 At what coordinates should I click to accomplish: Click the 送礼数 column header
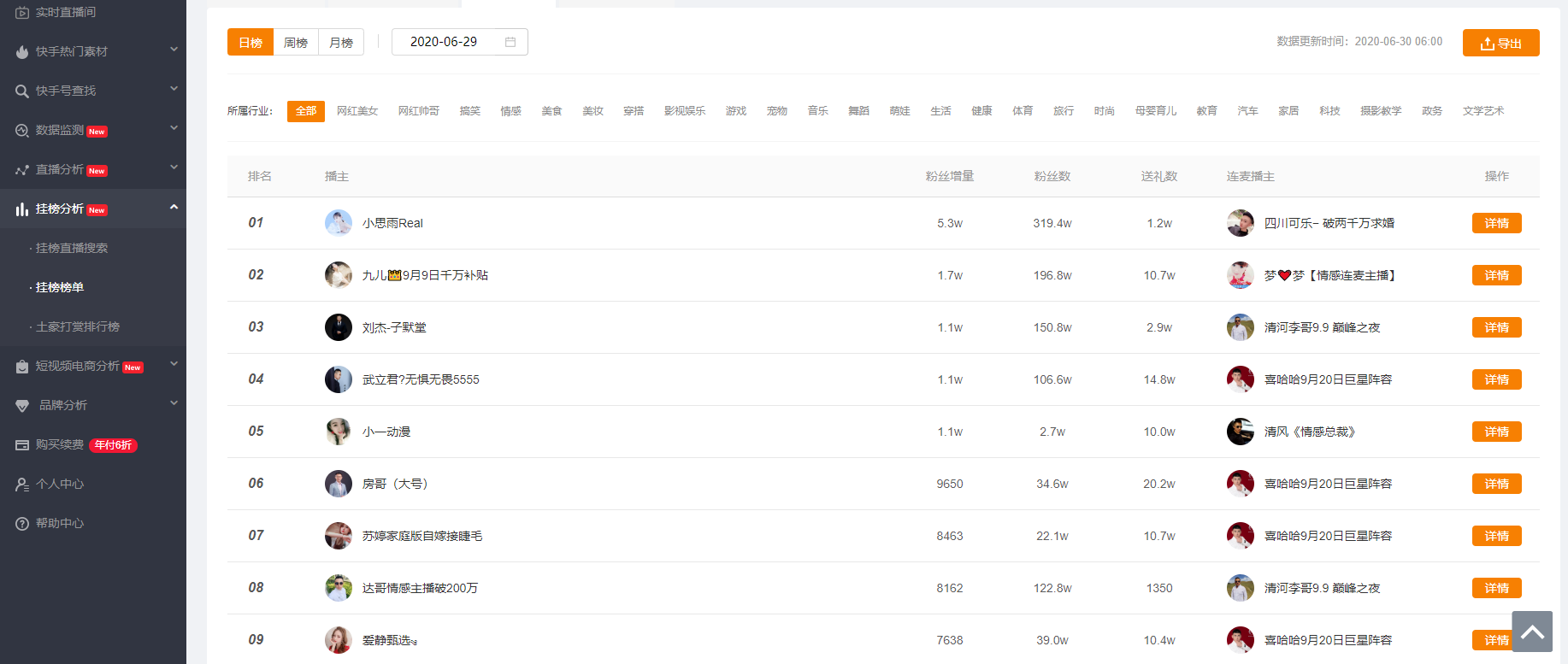click(1159, 176)
